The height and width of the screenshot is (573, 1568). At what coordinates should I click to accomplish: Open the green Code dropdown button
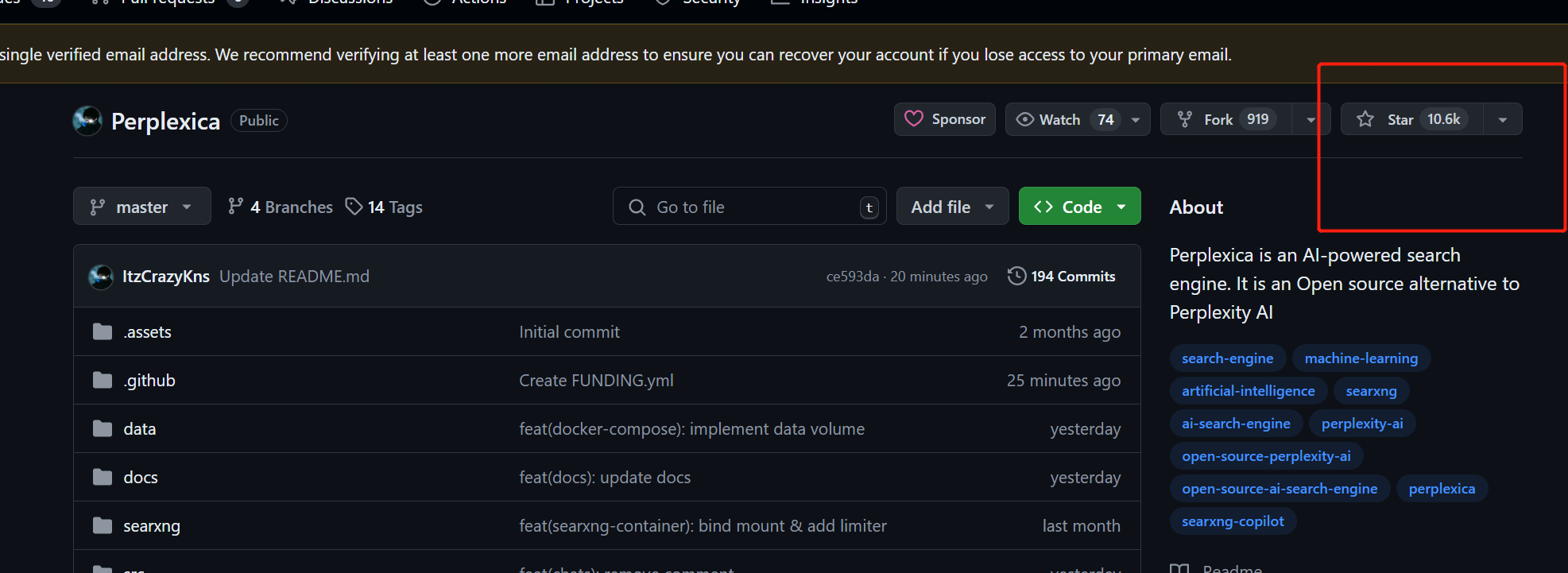pyautogui.click(x=1079, y=207)
